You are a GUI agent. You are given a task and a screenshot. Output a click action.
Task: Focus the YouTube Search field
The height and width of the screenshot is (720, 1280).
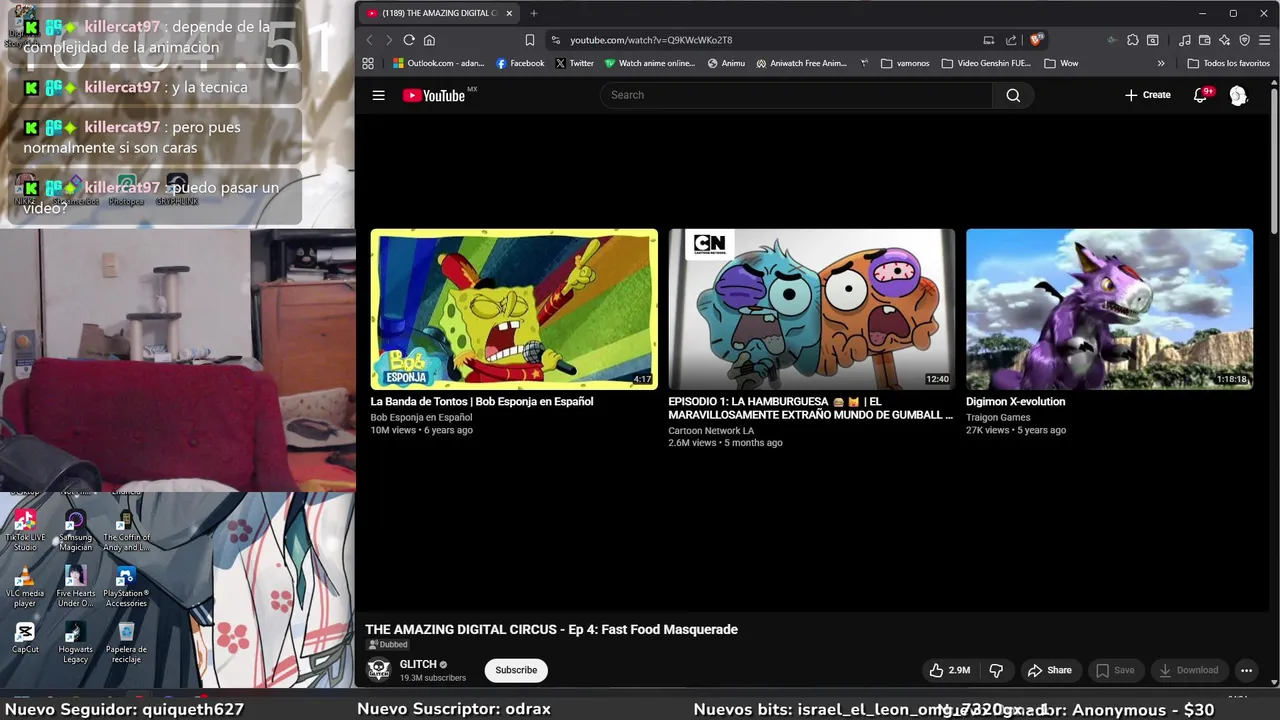[797, 95]
